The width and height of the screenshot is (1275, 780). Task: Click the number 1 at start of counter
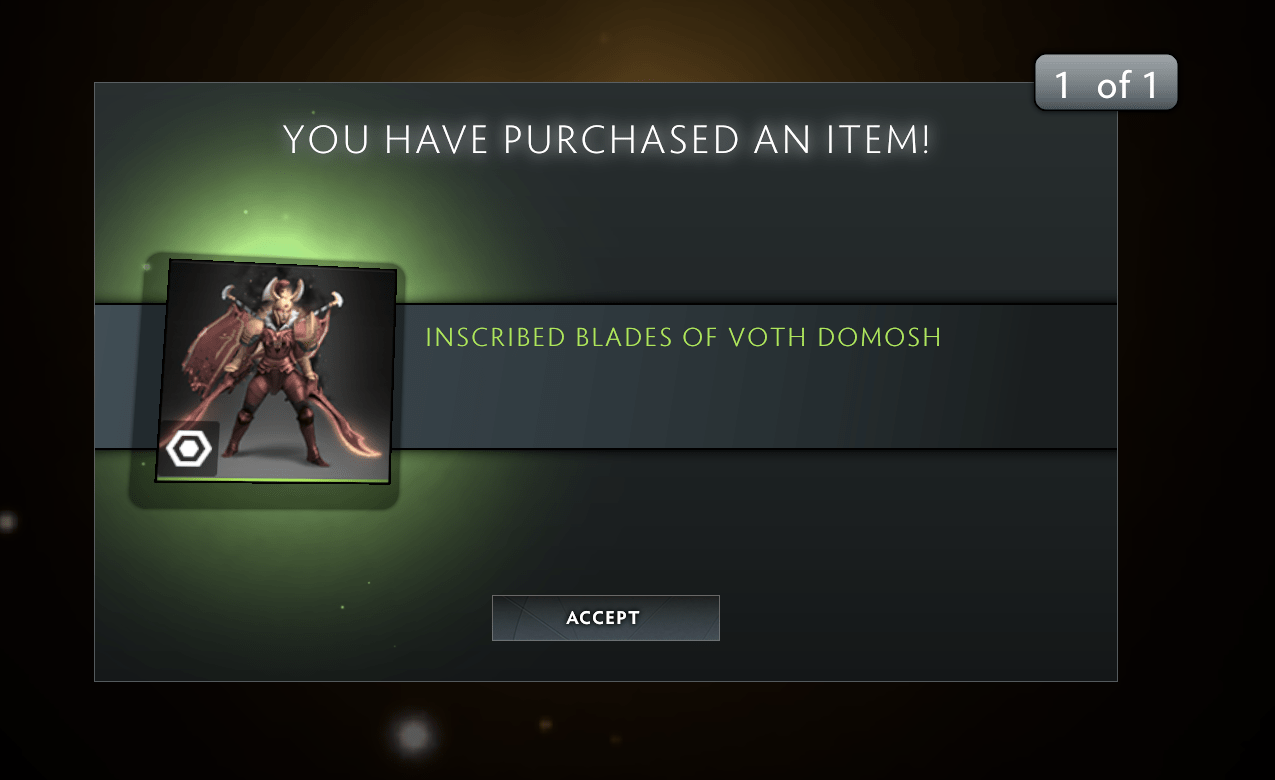[1062, 85]
